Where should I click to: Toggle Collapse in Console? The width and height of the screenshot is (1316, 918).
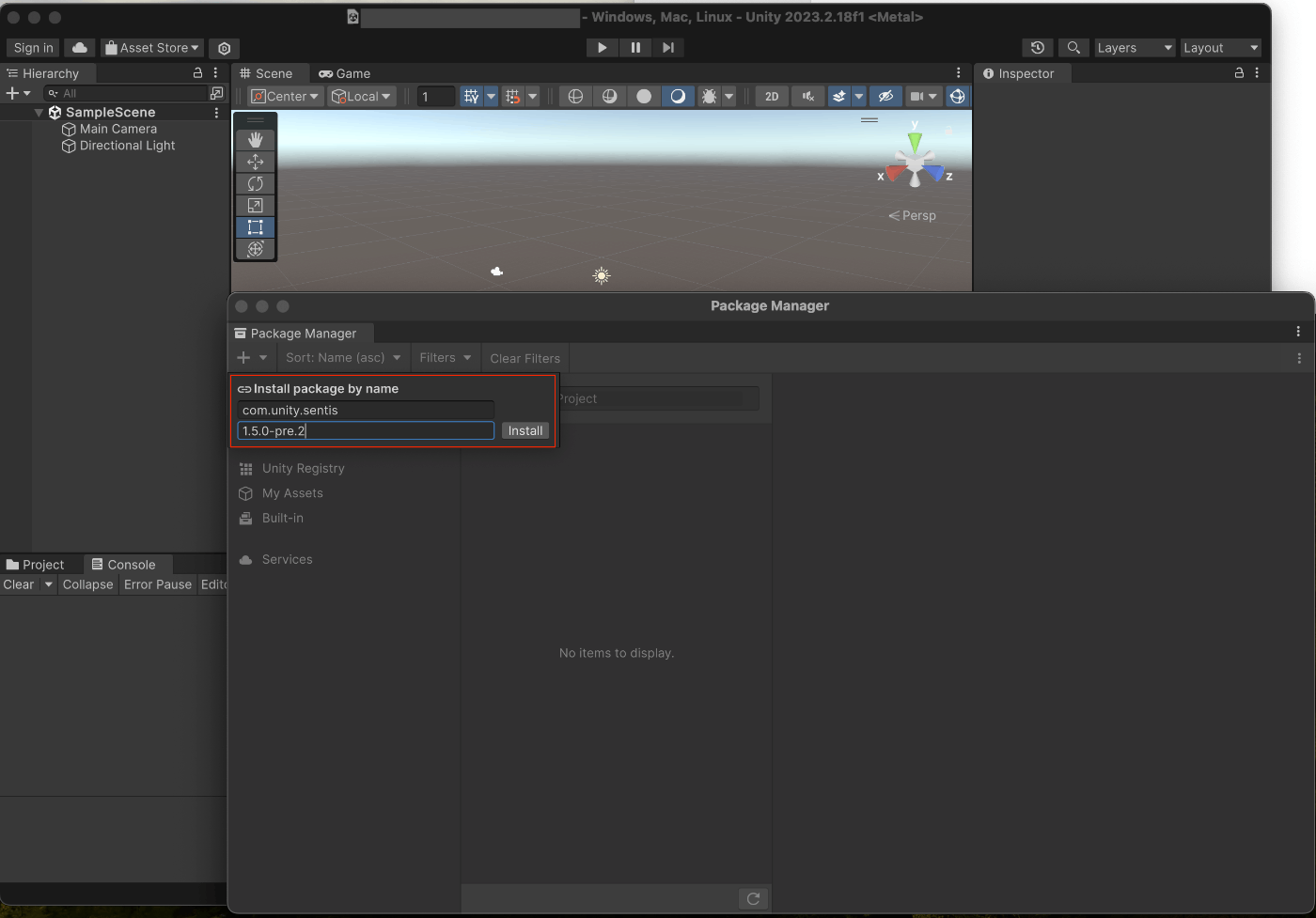(x=87, y=584)
